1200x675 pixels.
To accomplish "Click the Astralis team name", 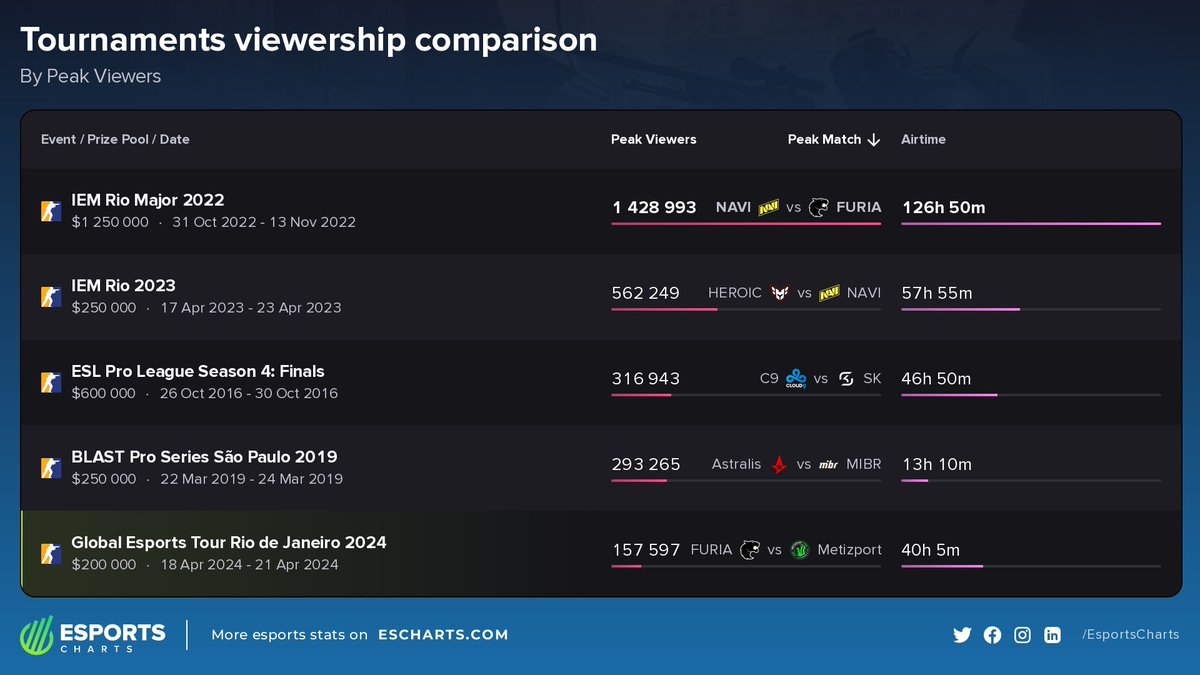I will click(737, 464).
